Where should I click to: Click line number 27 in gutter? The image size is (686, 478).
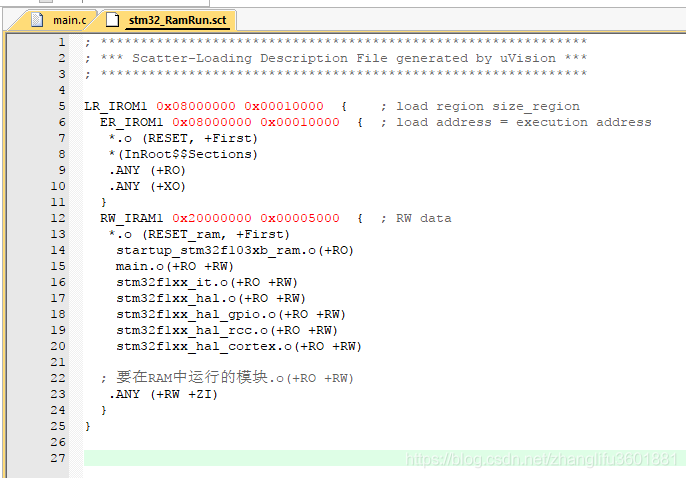pos(58,458)
